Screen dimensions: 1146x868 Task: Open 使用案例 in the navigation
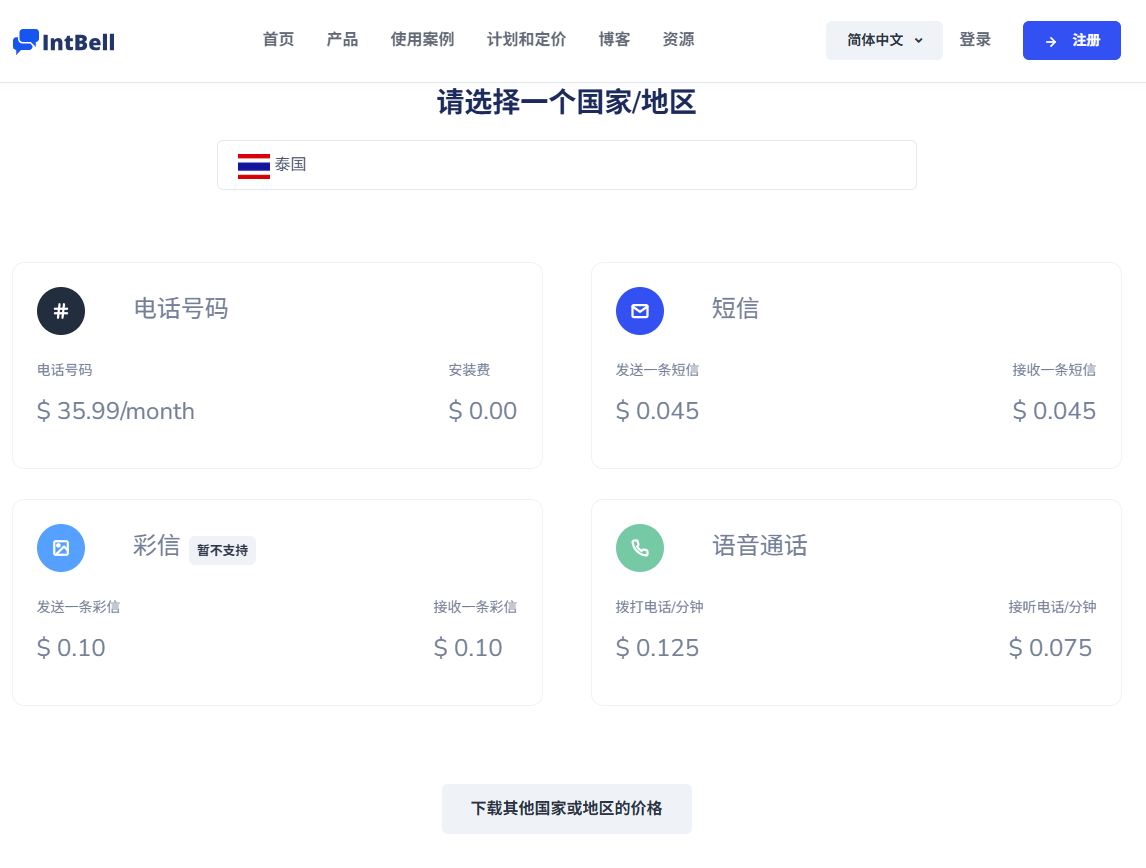422,40
